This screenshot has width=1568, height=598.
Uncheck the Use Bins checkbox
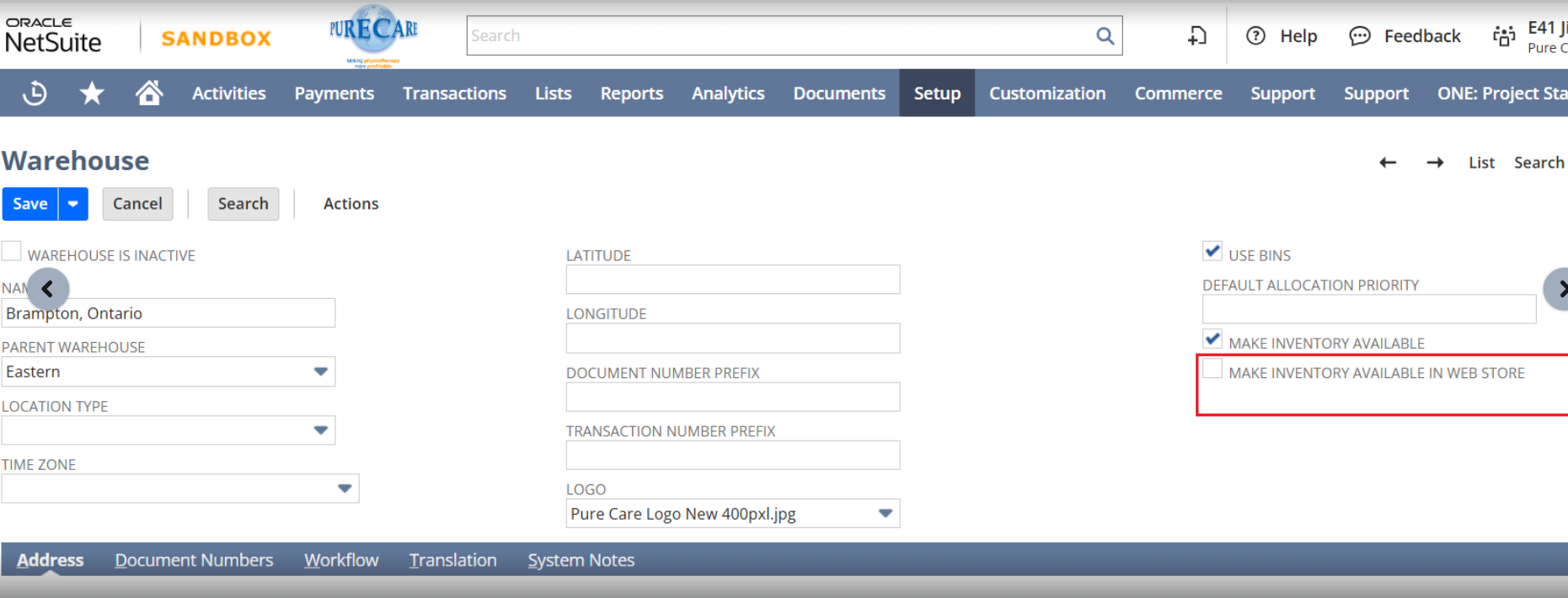(x=1212, y=251)
